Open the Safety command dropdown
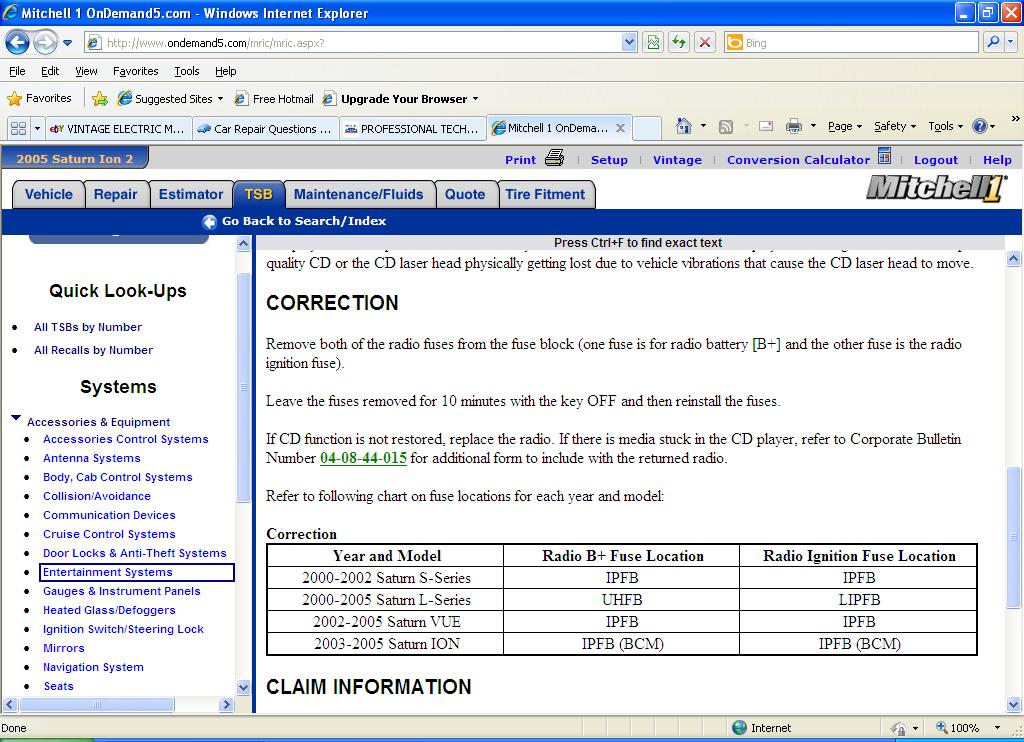1024x742 pixels. coord(895,126)
